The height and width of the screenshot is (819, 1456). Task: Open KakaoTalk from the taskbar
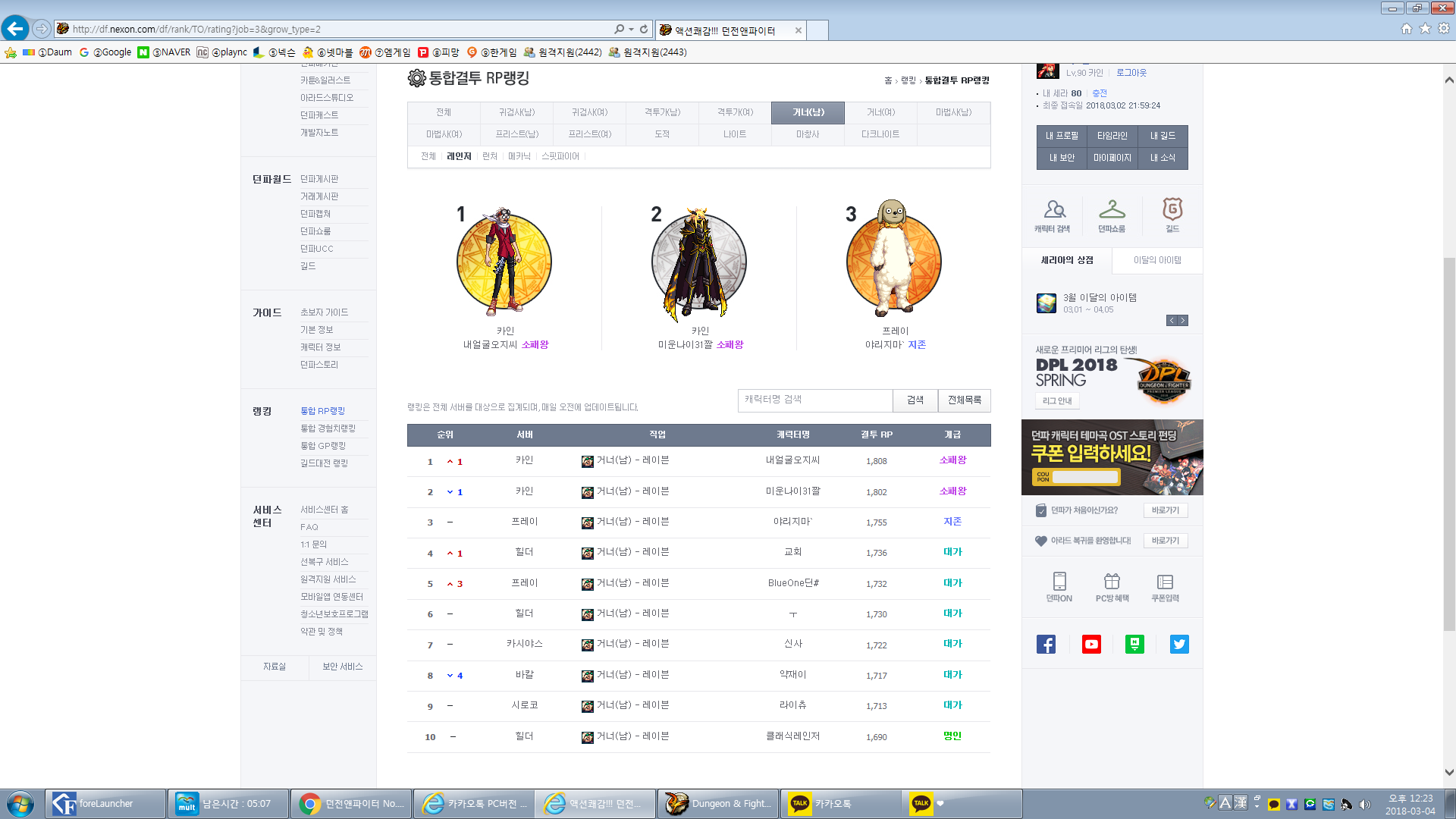point(833,804)
